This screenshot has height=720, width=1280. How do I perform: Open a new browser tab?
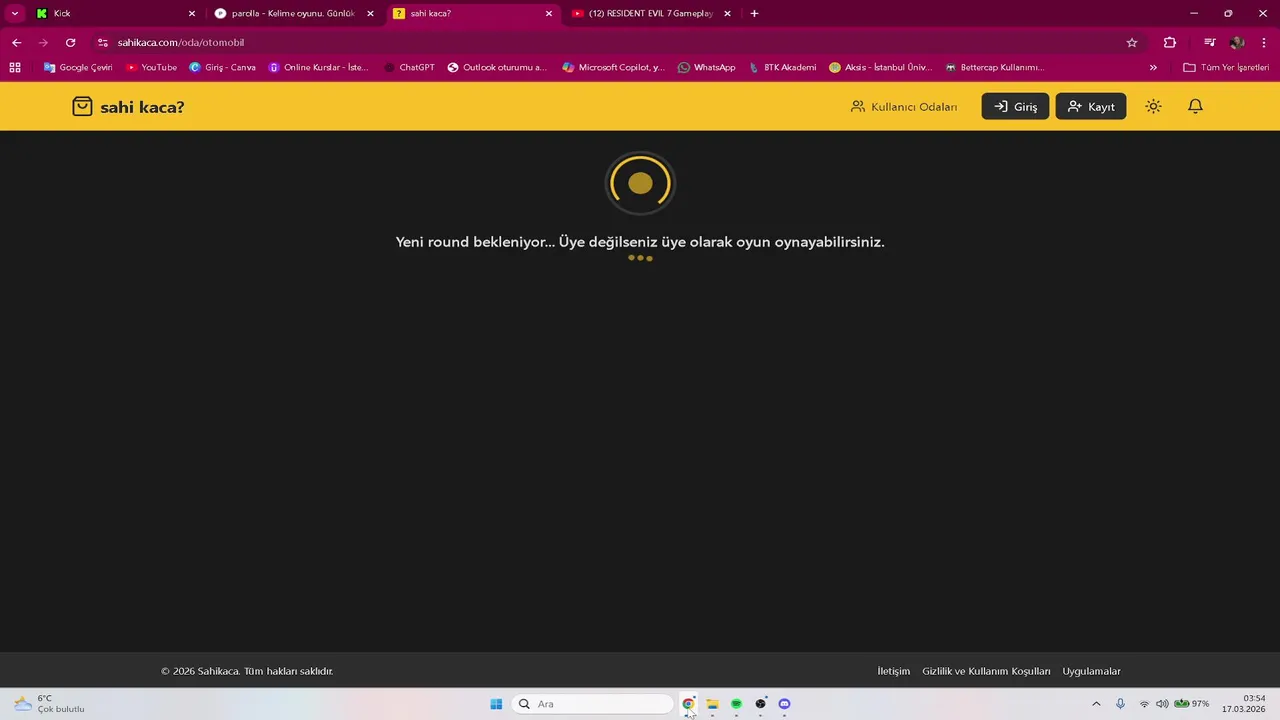(x=754, y=14)
